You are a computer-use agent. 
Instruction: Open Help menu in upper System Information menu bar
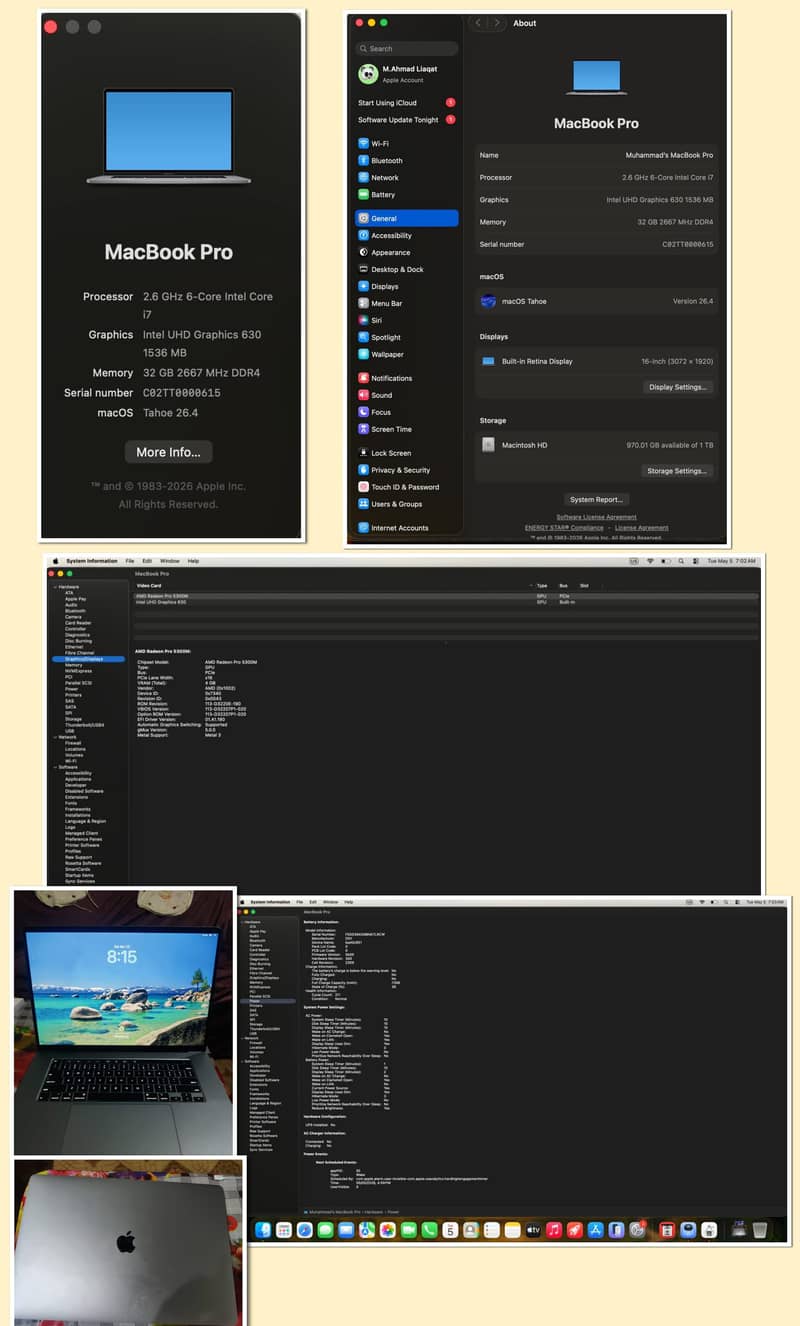click(x=193, y=561)
